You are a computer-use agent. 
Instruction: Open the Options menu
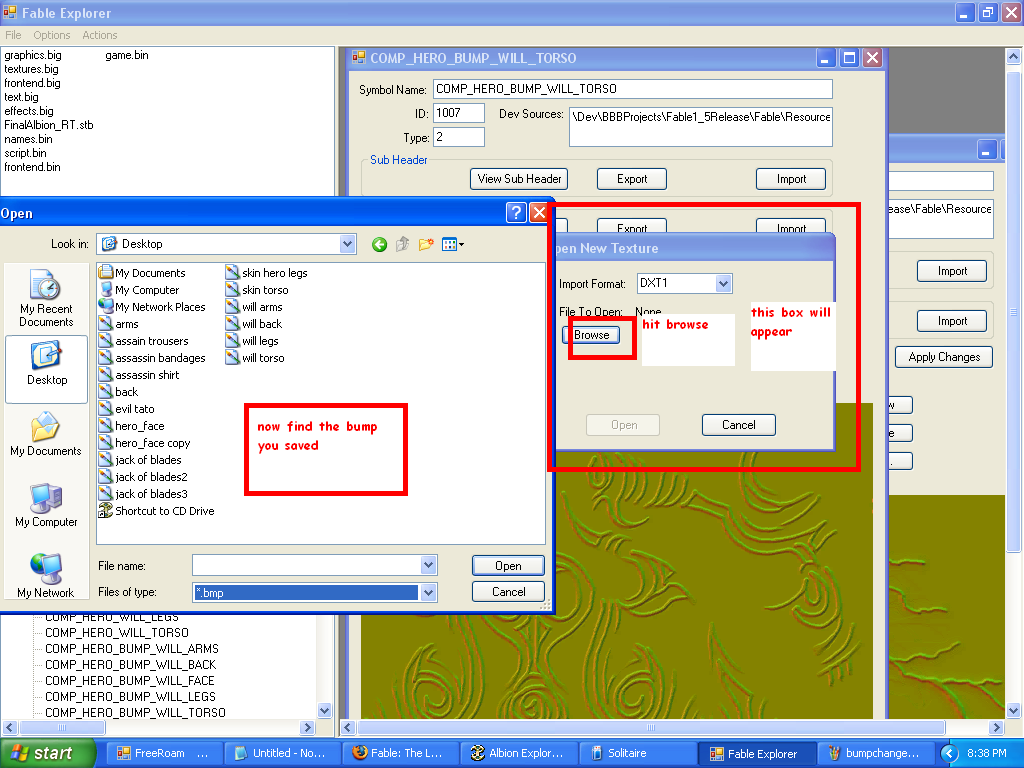(52, 35)
